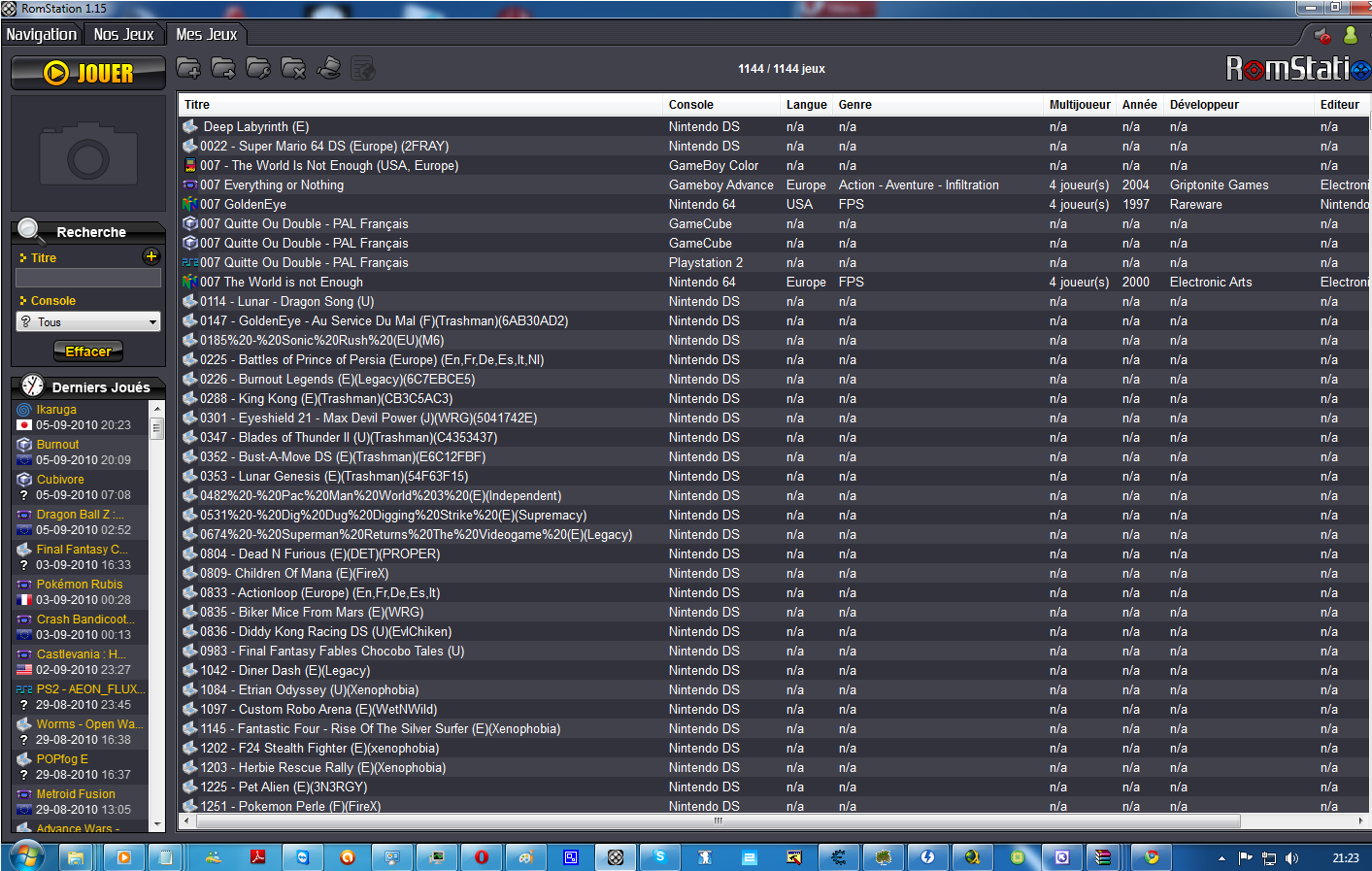Click the green user profile icon
Screen dimensions: 1372x871
(1350, 35)
